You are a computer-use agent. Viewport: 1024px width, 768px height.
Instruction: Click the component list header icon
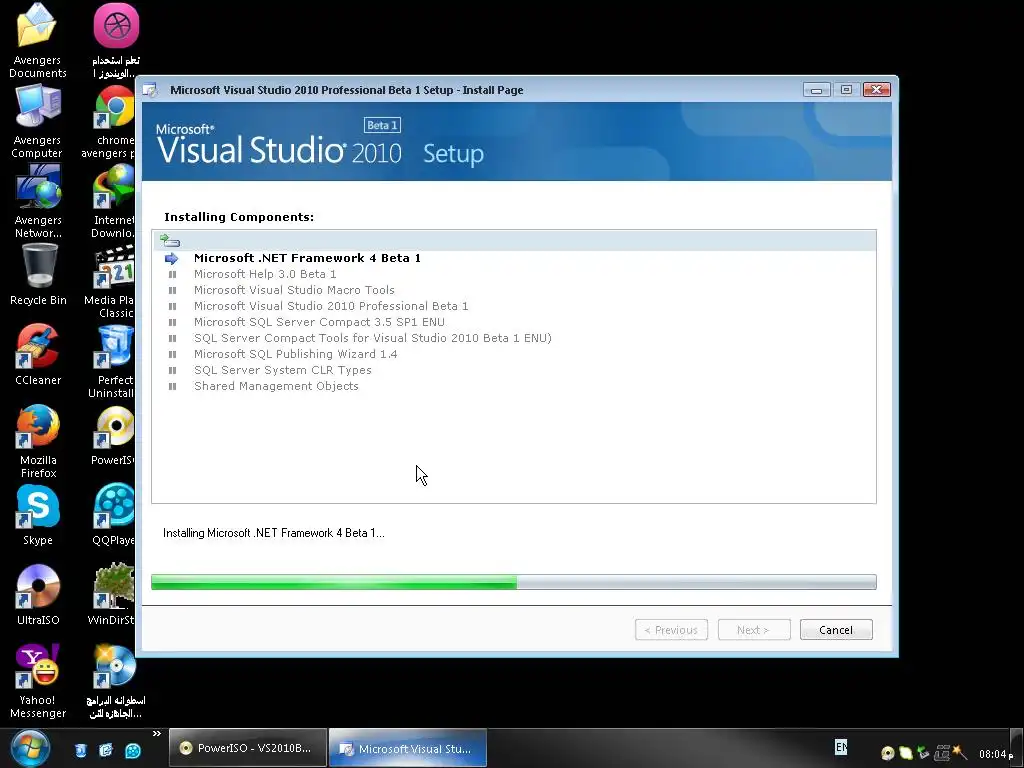[169, 241]
